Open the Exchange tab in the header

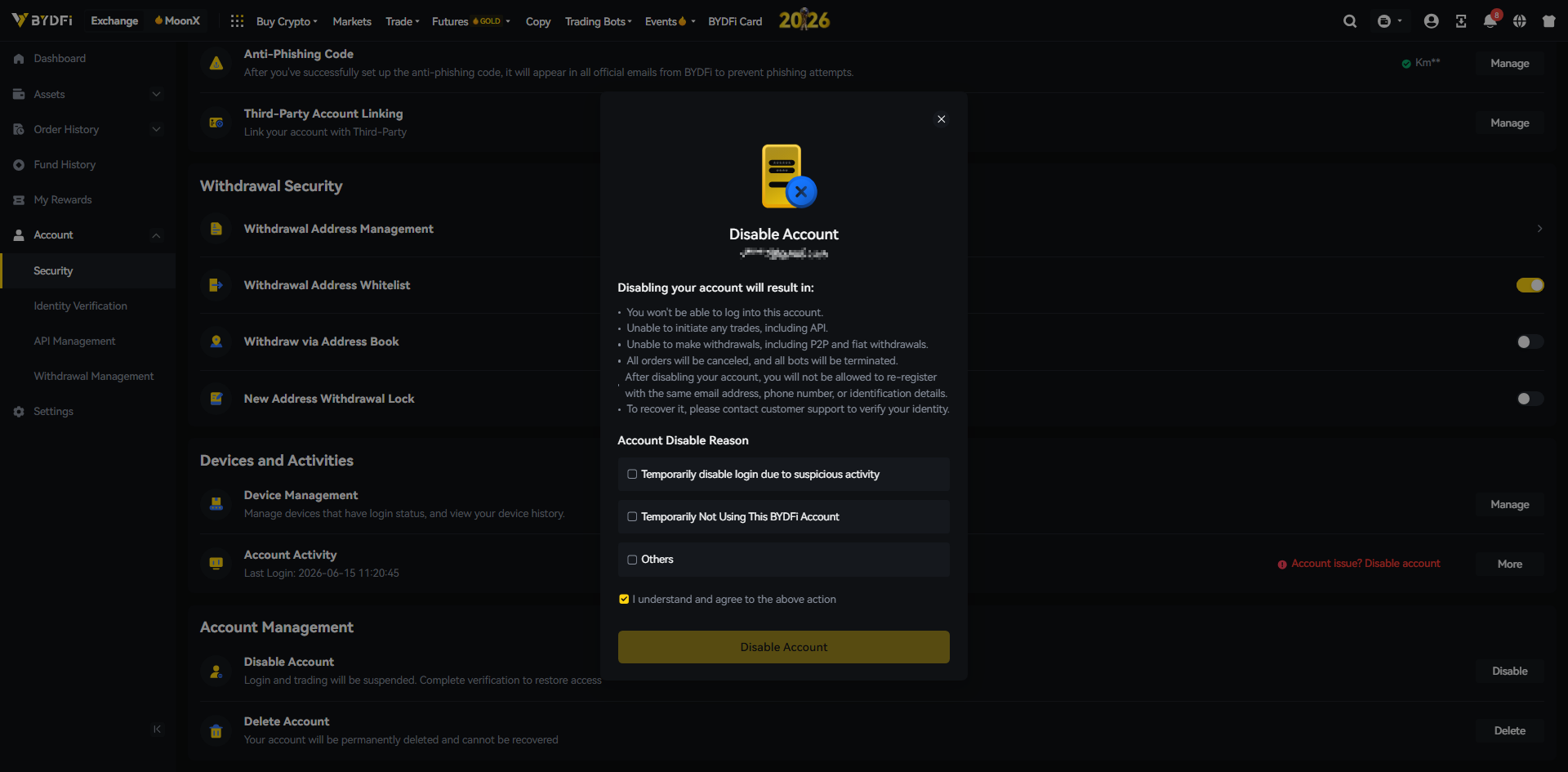114,20
